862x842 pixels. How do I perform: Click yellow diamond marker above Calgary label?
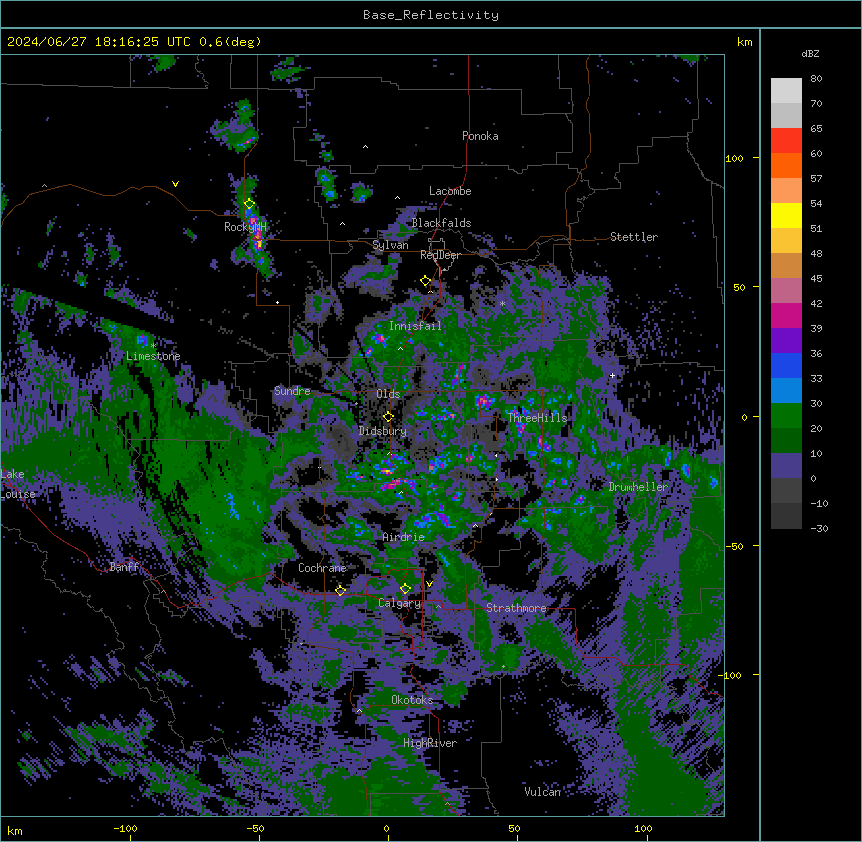tap(405, 589)
